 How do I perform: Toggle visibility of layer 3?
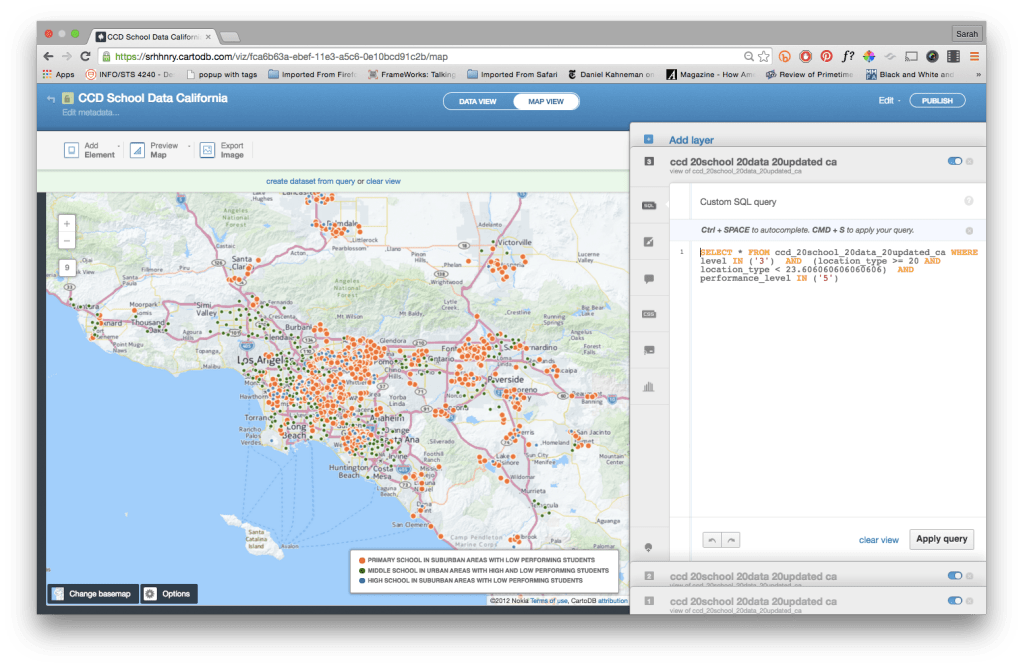click(x=954, y=161)
